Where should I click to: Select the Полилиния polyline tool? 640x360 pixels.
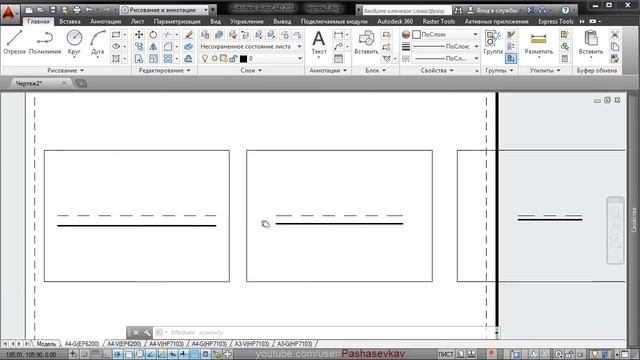[45, 42]
